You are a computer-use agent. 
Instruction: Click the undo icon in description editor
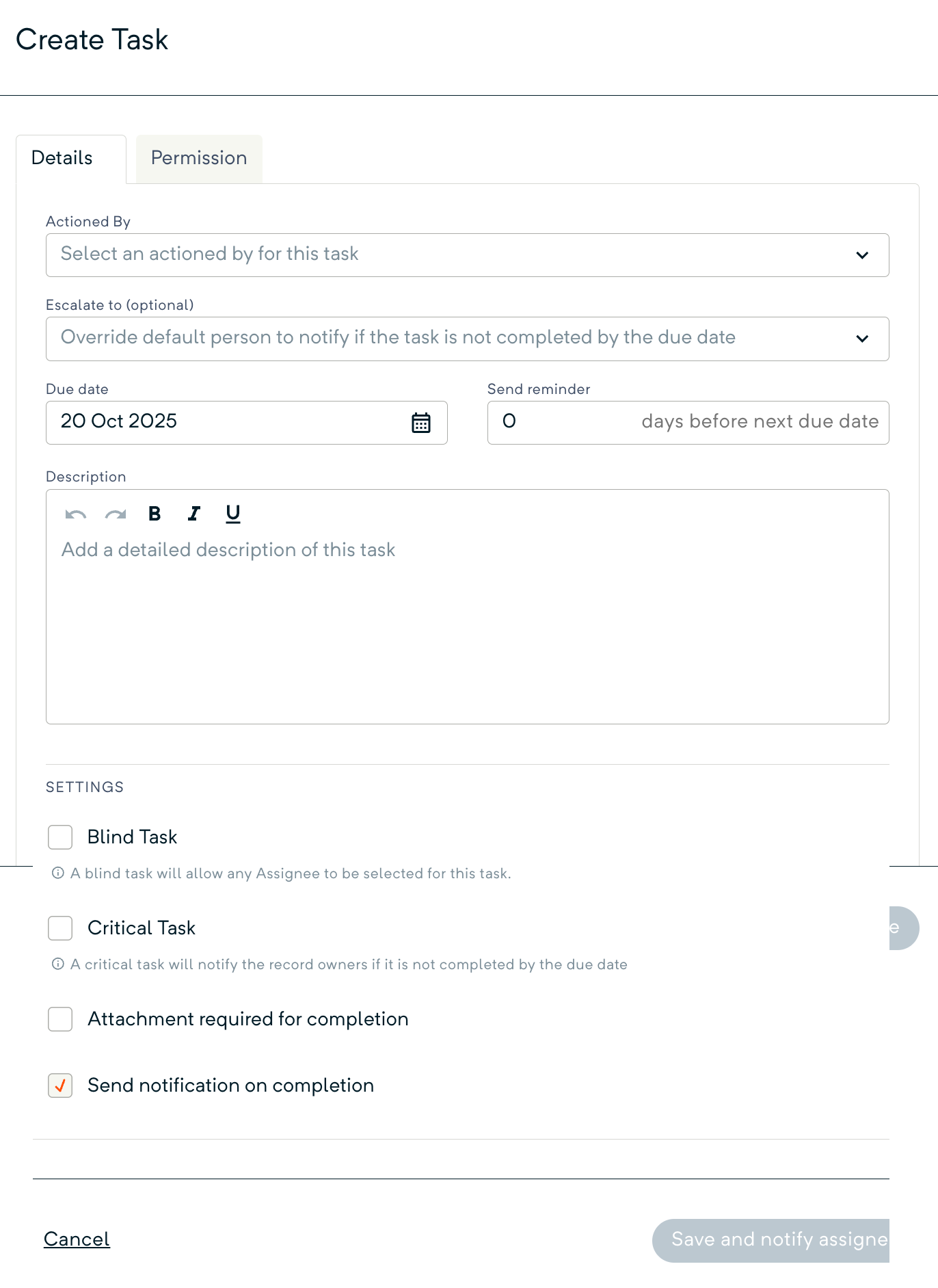[x=75, y=514]
